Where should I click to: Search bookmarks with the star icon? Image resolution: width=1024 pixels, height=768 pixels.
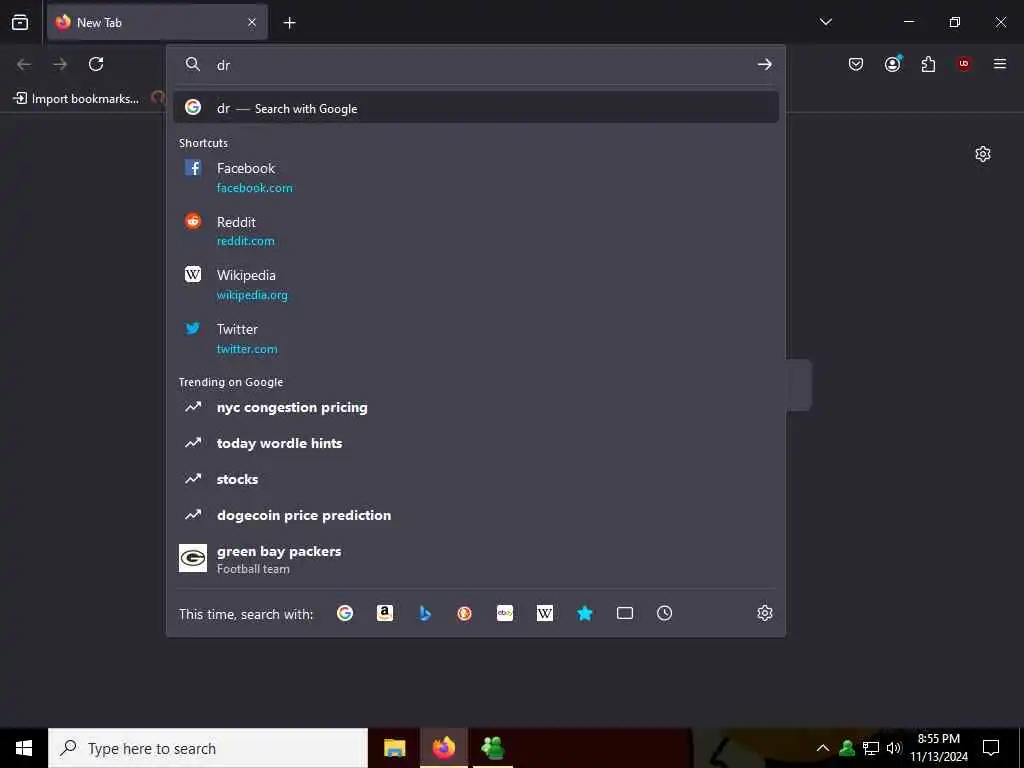click(x=584, y=613)
